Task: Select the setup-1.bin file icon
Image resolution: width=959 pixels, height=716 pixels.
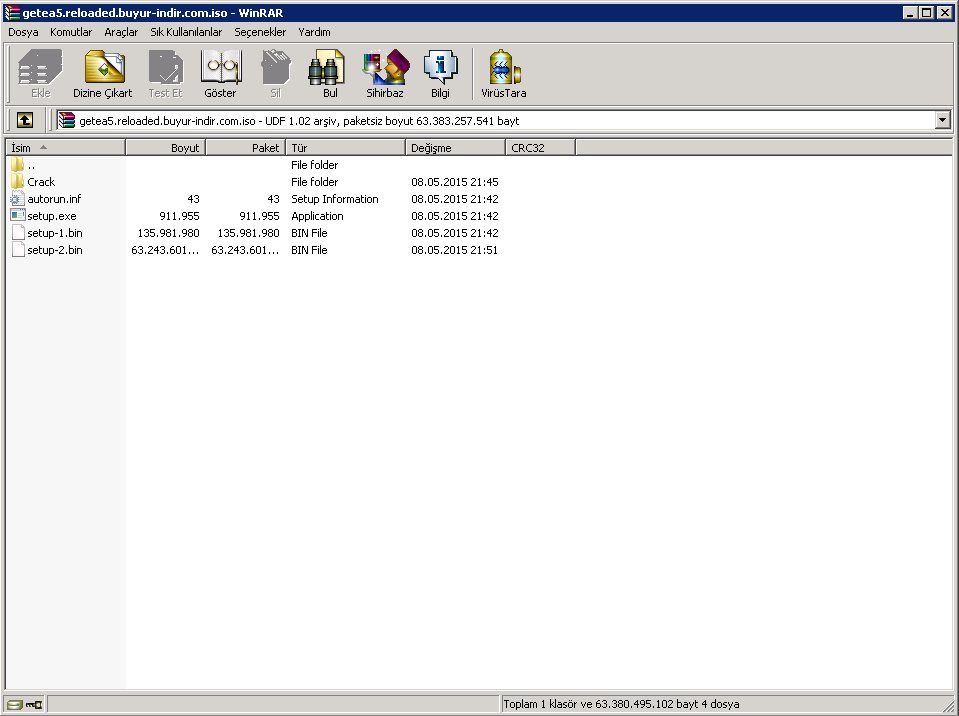Action: click(18, 233)
